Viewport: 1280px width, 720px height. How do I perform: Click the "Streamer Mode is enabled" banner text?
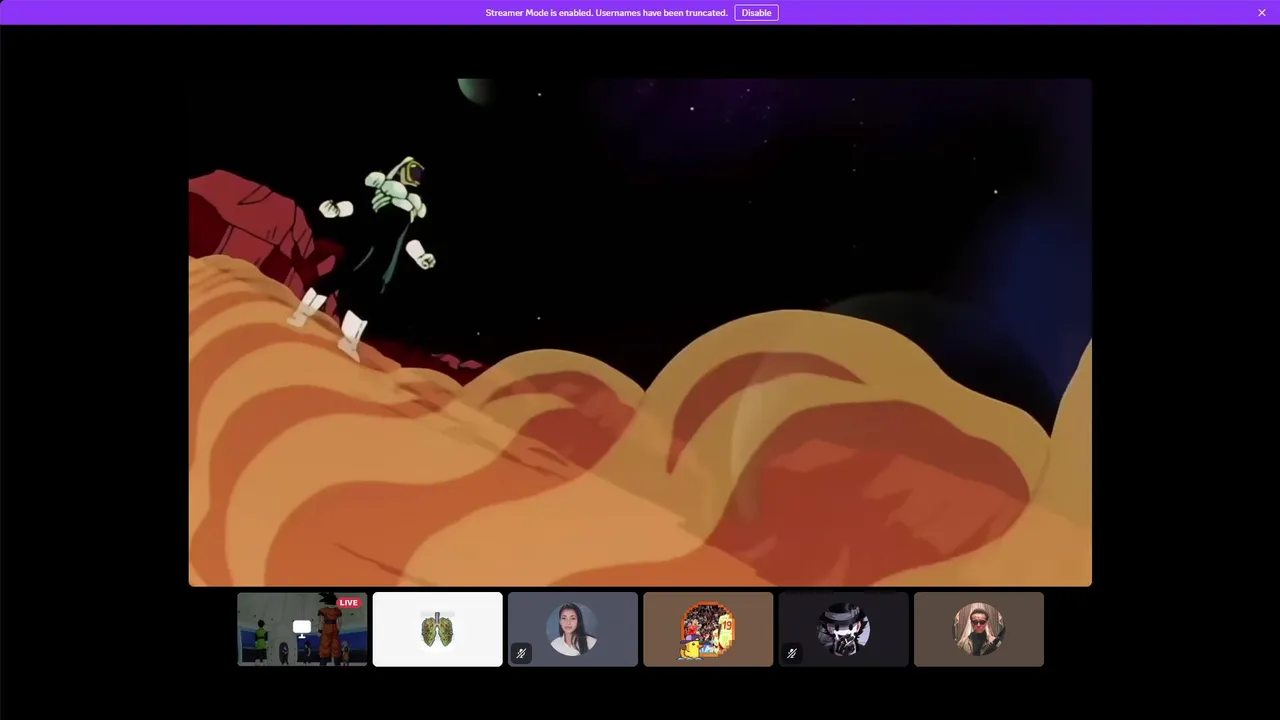(x=606, y=13)
